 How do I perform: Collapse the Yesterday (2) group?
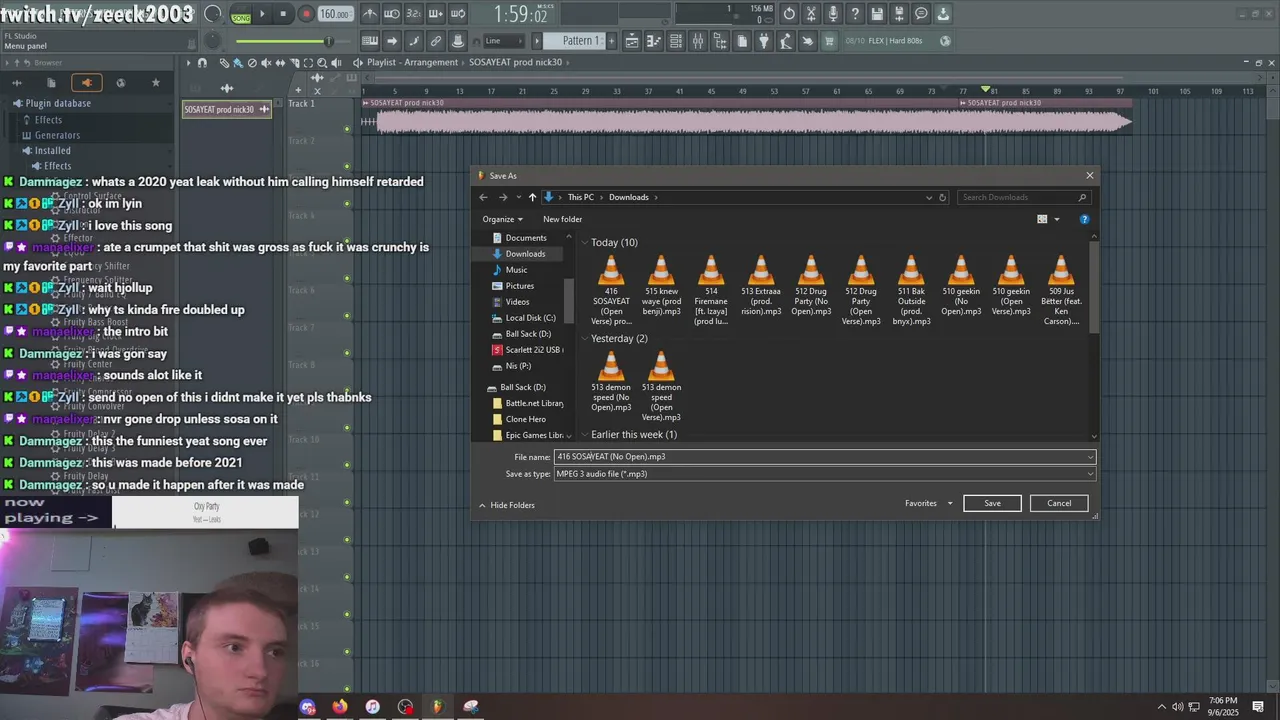584,339
